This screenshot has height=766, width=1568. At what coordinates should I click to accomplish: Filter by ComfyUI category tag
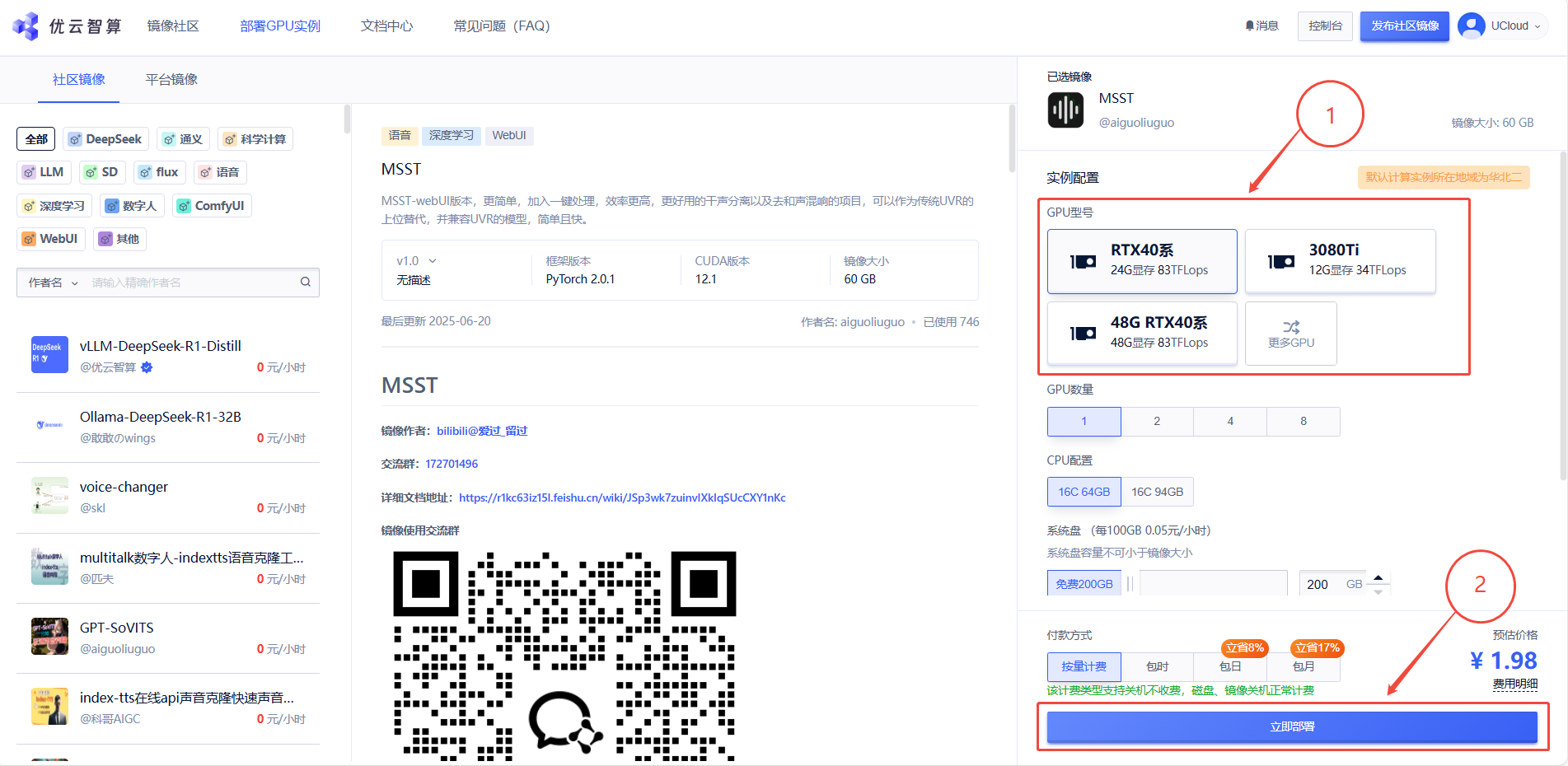[x=212, y=206]
